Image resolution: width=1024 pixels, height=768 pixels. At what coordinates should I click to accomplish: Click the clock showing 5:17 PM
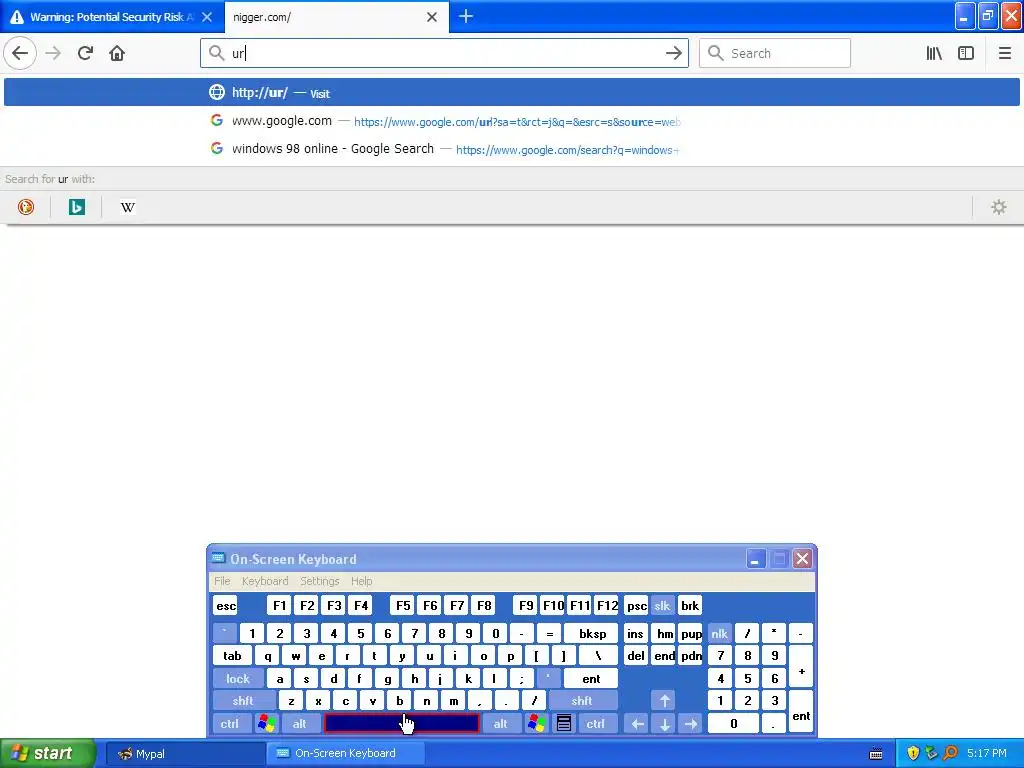986,754
